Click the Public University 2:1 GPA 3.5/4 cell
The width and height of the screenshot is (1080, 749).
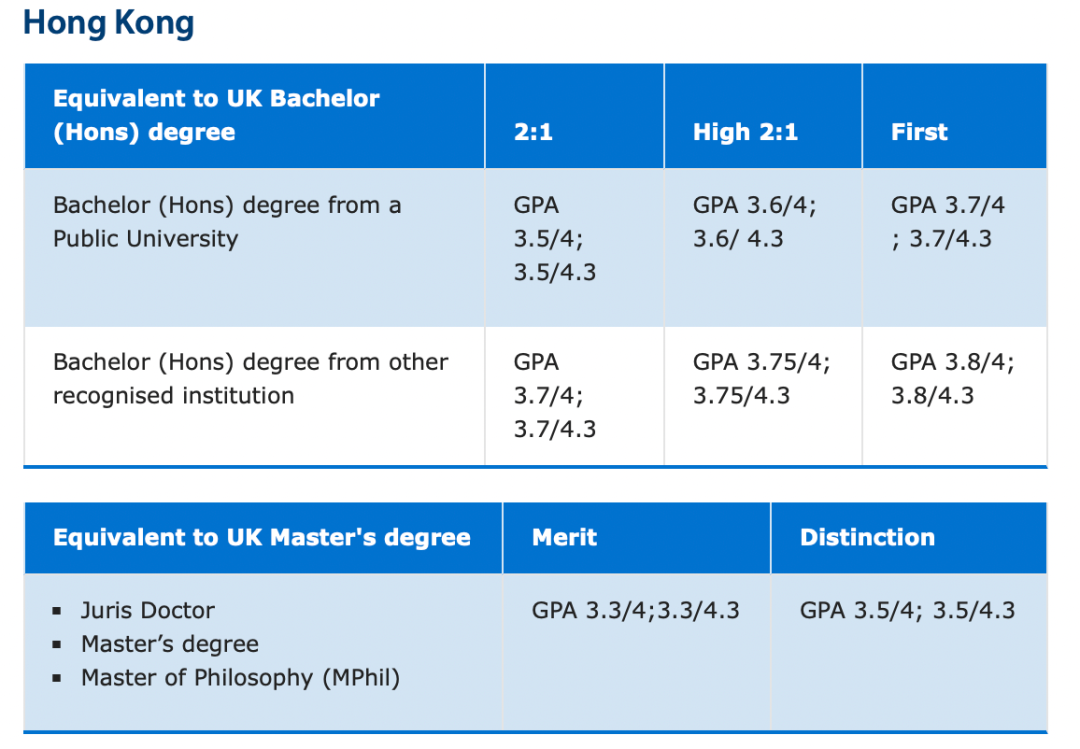555,239
